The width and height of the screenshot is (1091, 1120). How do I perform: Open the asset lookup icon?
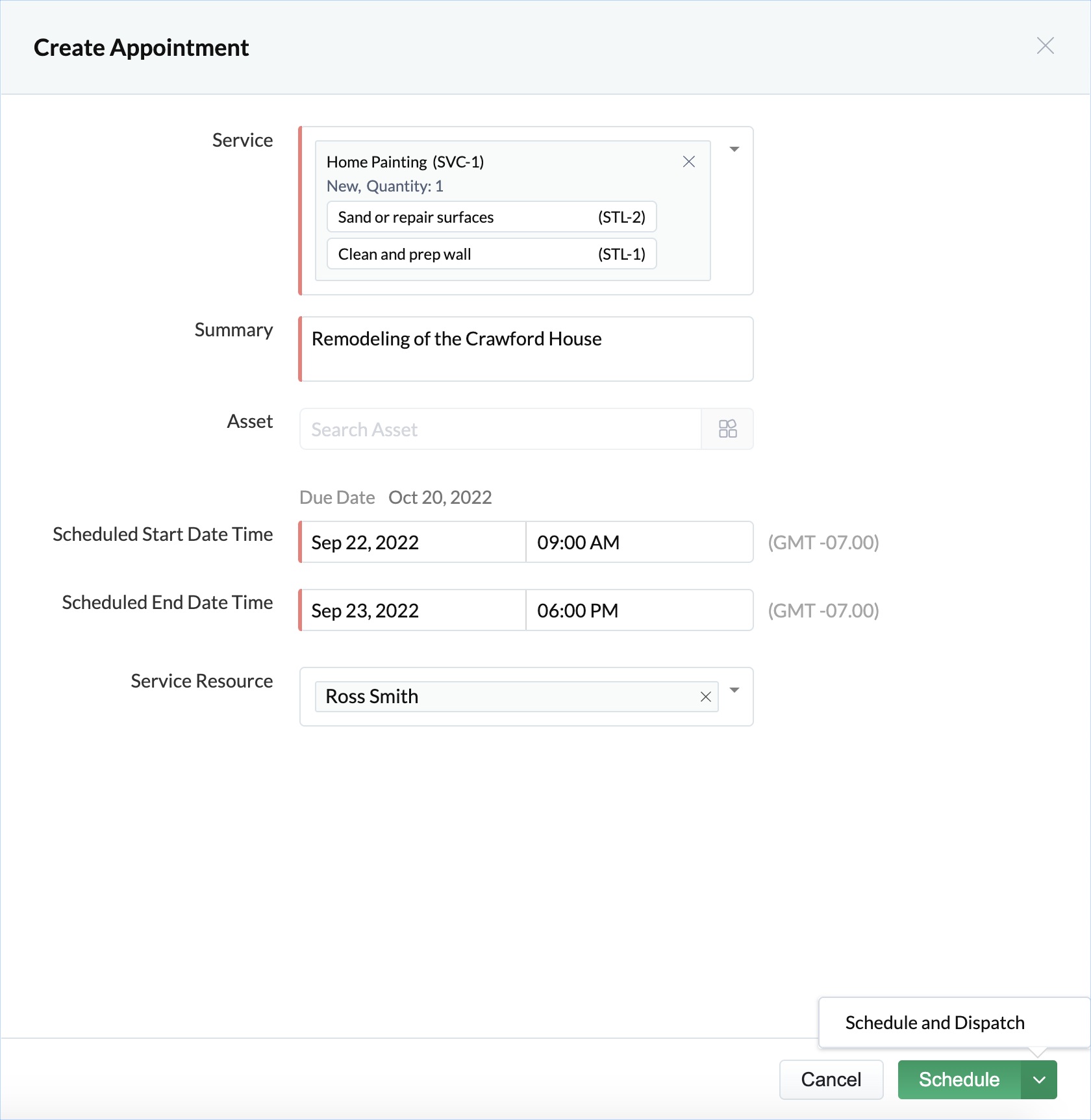coord(727,429)
